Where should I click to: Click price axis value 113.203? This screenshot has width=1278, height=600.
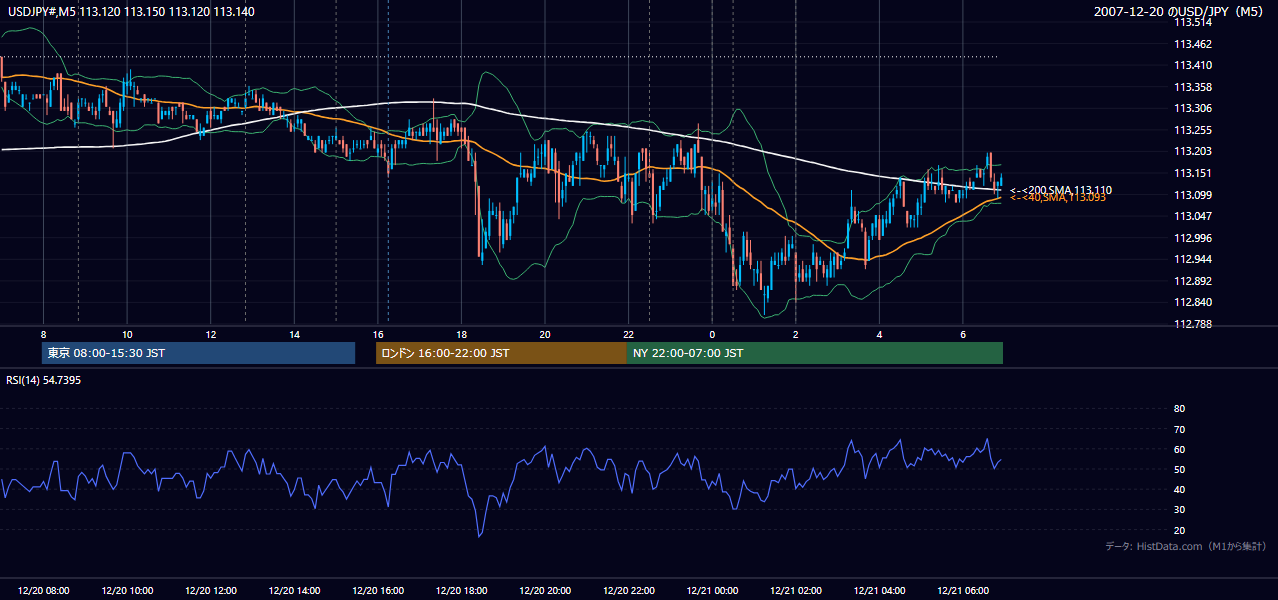1192,151
